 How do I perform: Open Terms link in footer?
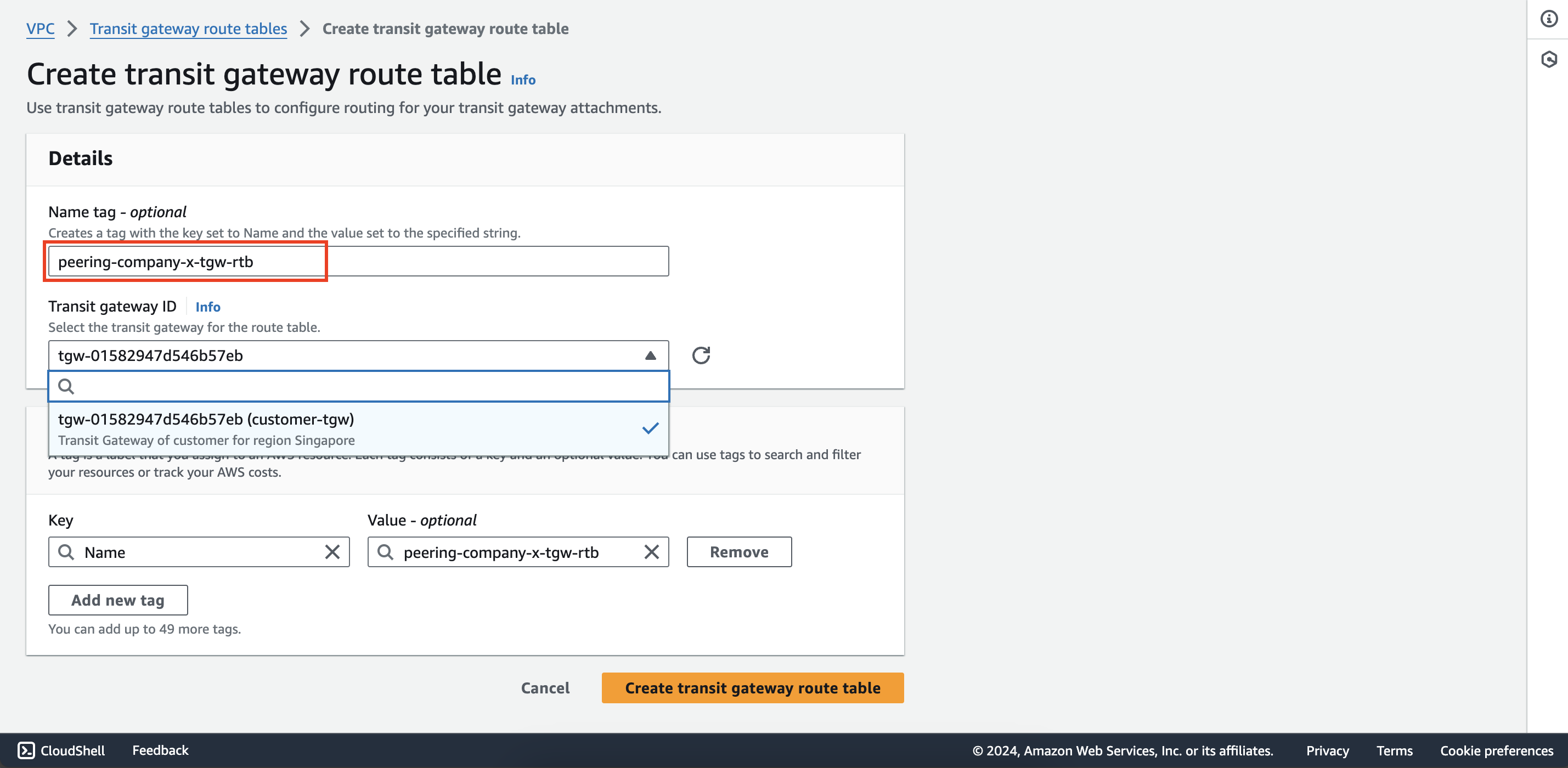click(x=1394, y=750)
